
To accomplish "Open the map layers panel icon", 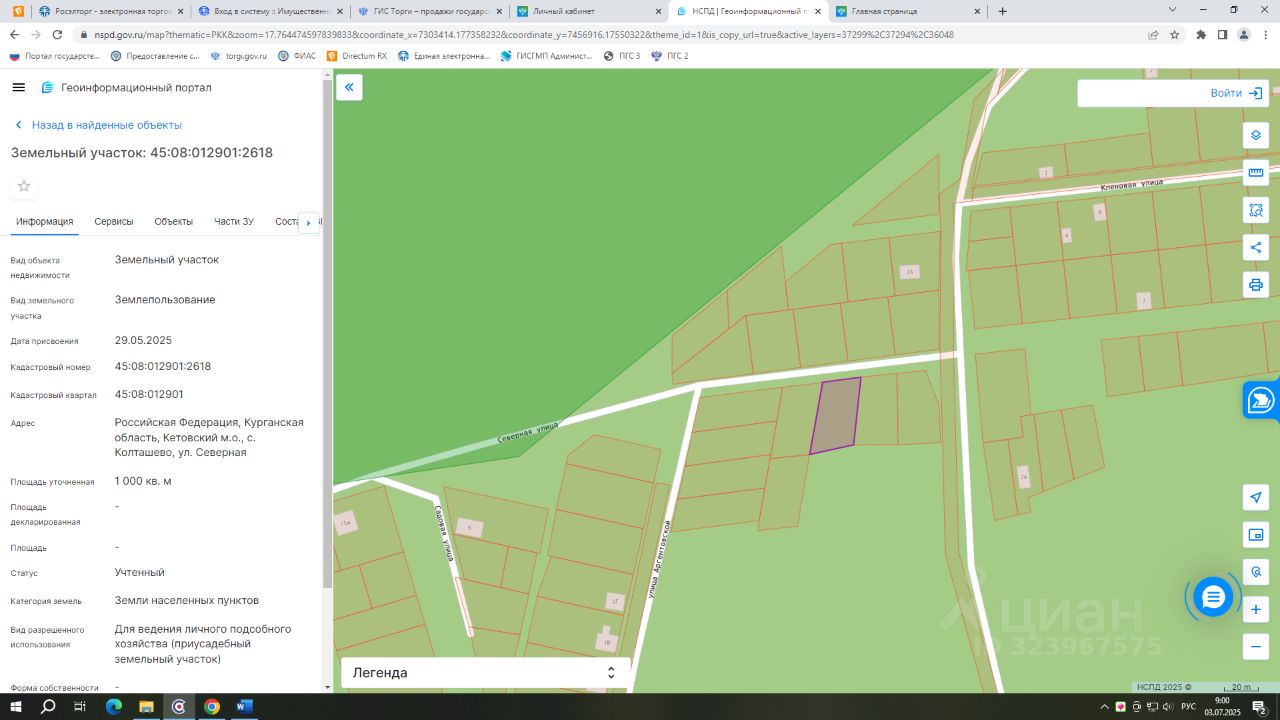I will pos(1256,135).
